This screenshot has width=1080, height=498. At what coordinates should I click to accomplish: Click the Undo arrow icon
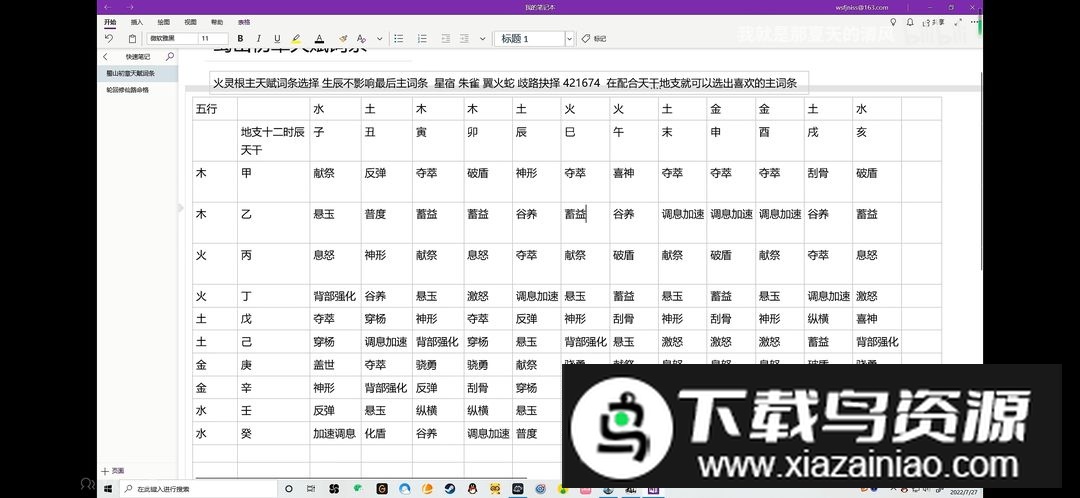pyautogui.click(x=108, y=39)
